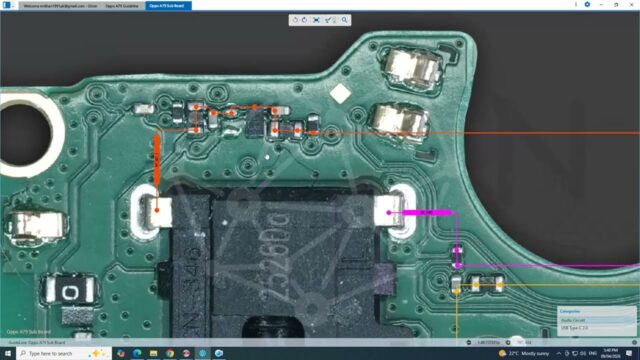Viewport: 640px width, 360px height.
Task: Click the red round app icon in taskbar
Action: [x=186, y=353]
